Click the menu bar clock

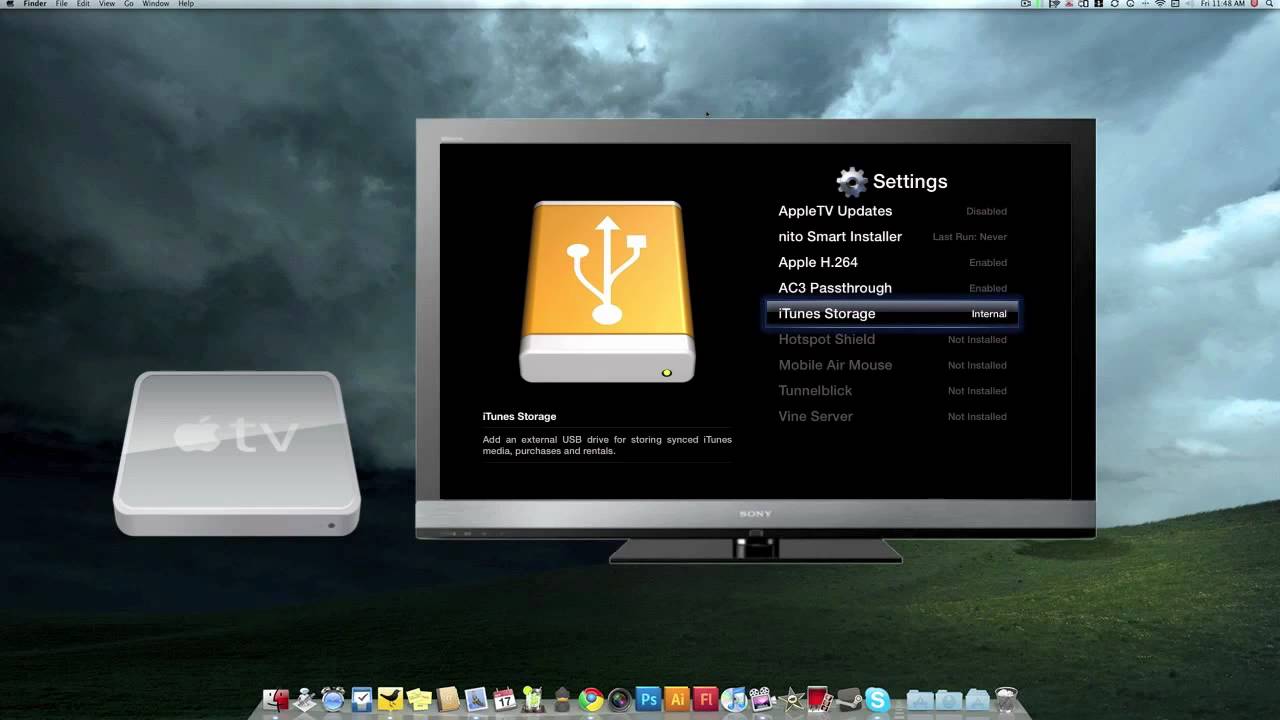tap(1223, 4)
